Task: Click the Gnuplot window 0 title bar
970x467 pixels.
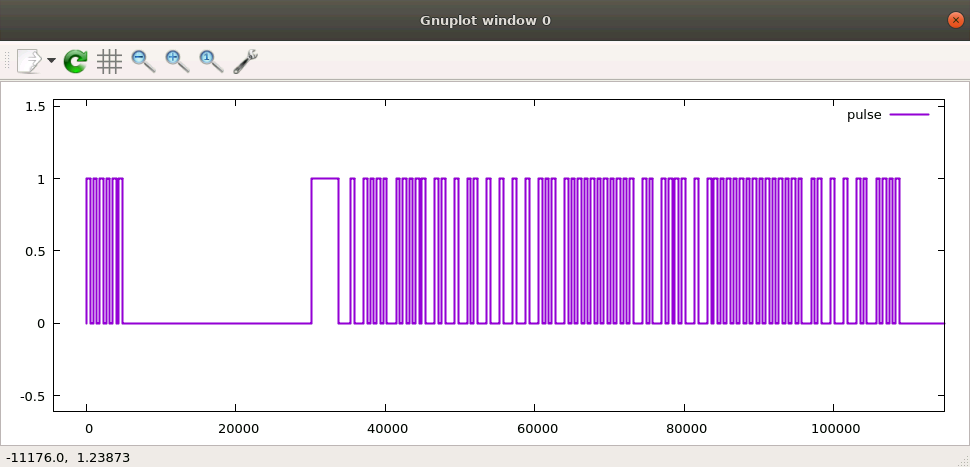Action: tap(485, 20)
